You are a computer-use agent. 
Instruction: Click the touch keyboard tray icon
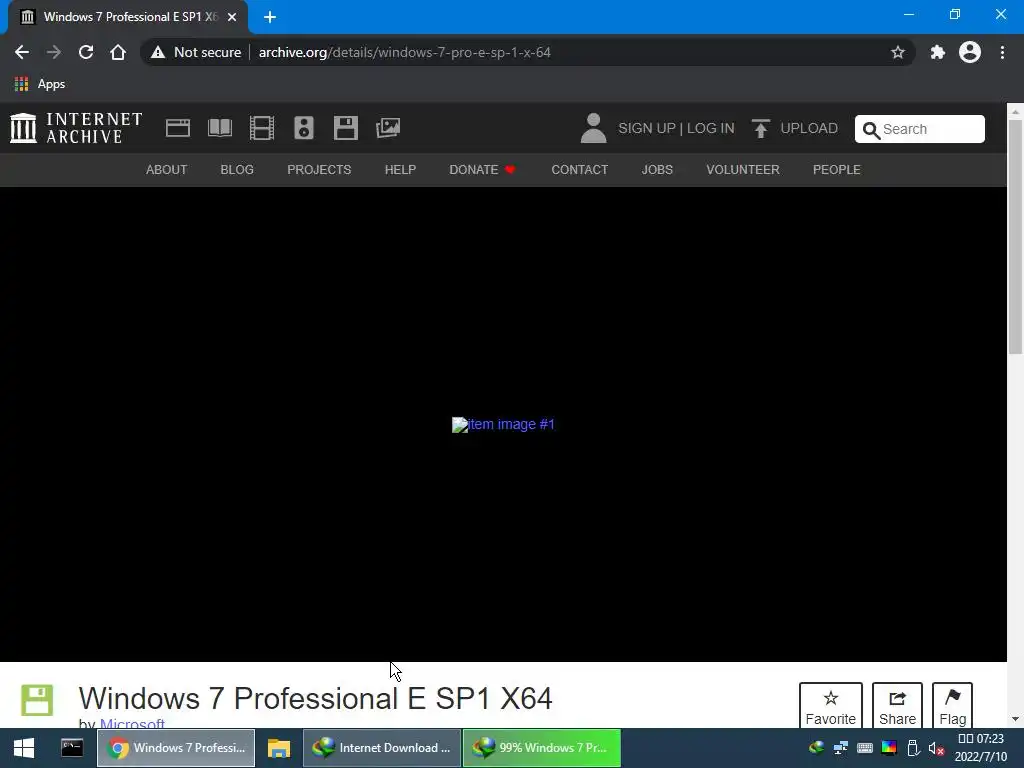click(865, 748)
